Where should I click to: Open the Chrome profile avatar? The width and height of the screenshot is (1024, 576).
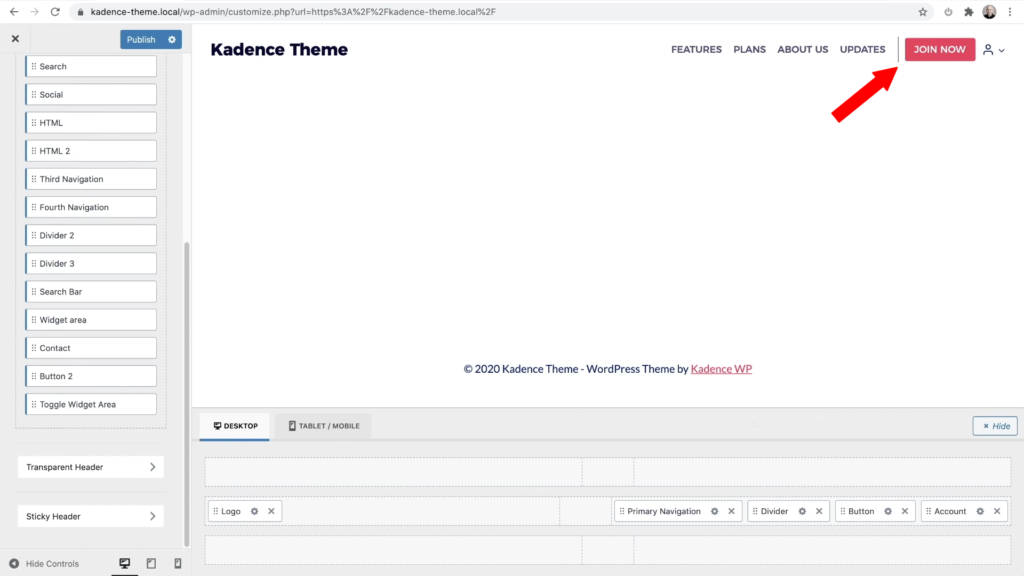pyautogui.click(x=989, y=12)
